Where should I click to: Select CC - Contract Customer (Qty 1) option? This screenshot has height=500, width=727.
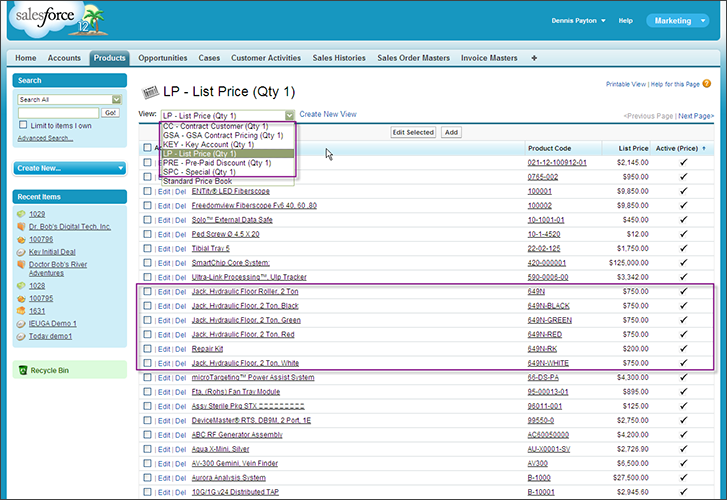(216, 126)
